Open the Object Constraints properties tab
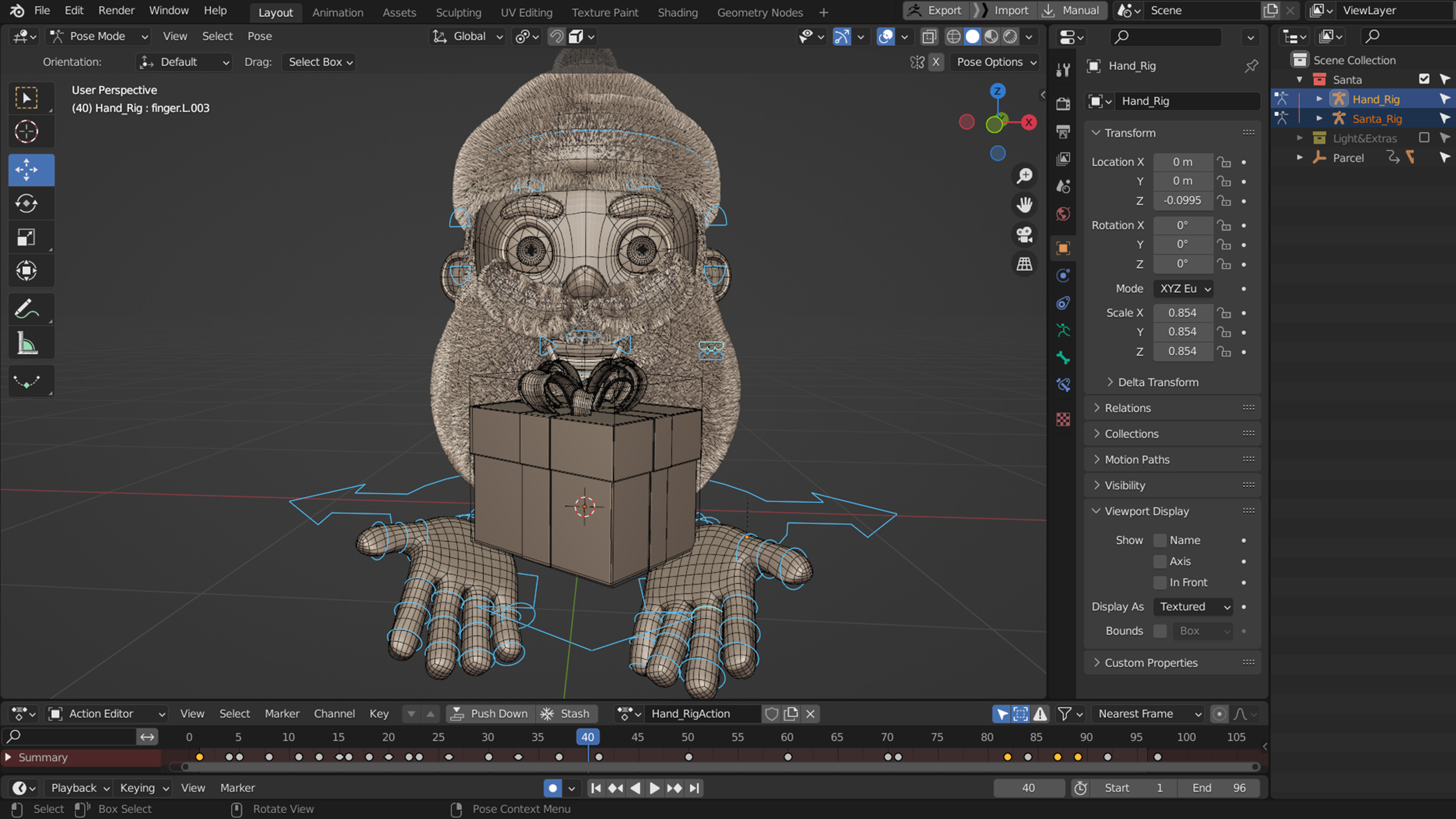 [1063, 303]
